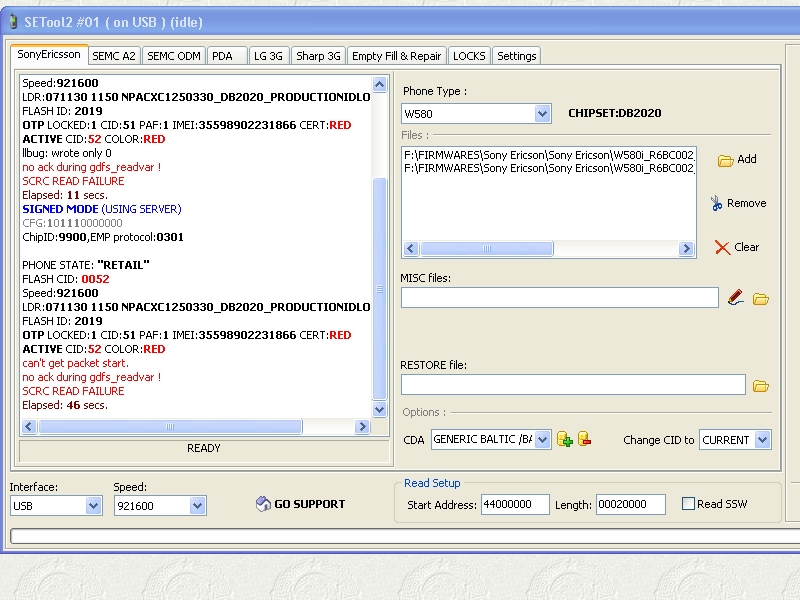Click the Clear button label
The width and height of the screenshot is (800, 600).
tap(746, 247)
